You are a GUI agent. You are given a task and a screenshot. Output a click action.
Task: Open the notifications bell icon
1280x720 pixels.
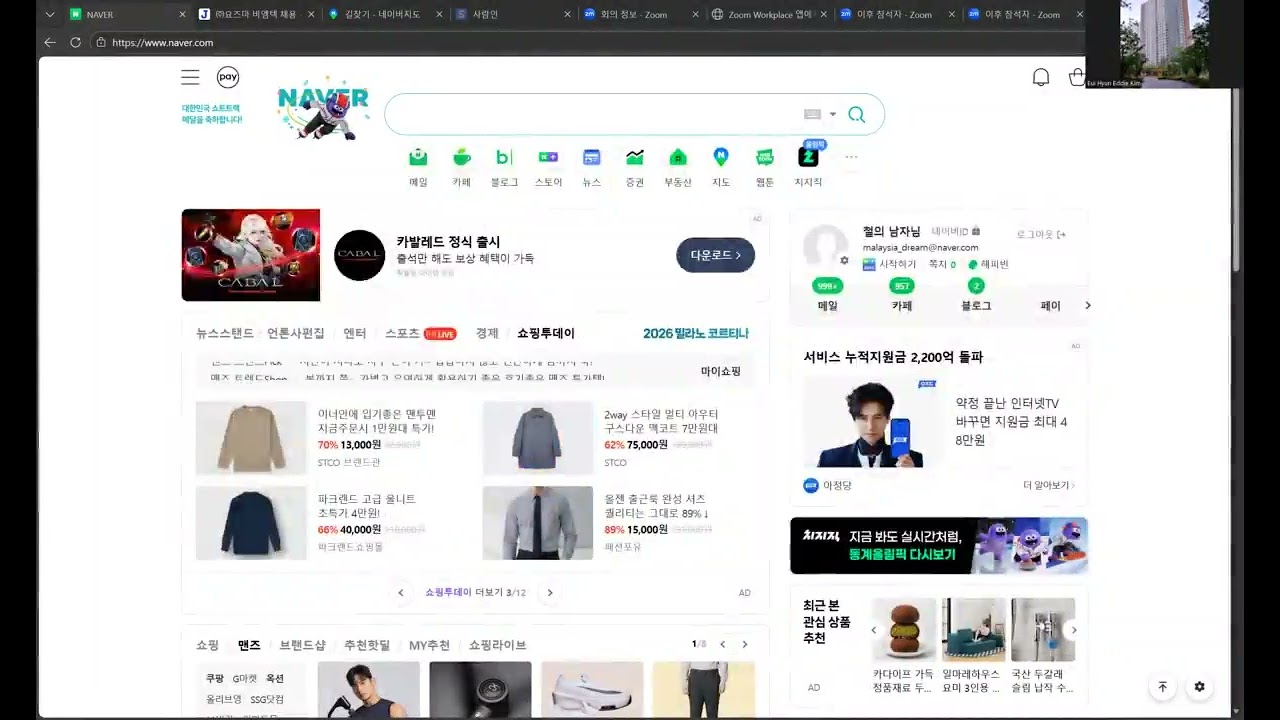[x=1041, y=77]
